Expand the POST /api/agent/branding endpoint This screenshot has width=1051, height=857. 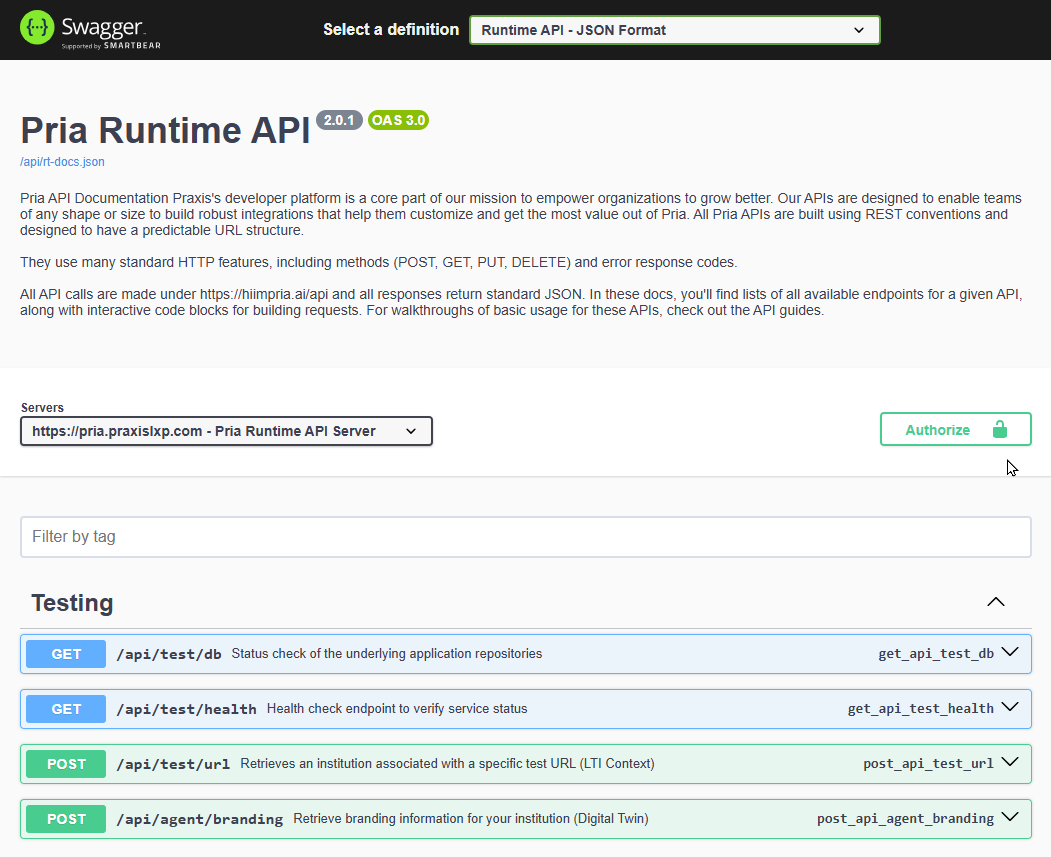pyautogui.click(x=526, y=819)
